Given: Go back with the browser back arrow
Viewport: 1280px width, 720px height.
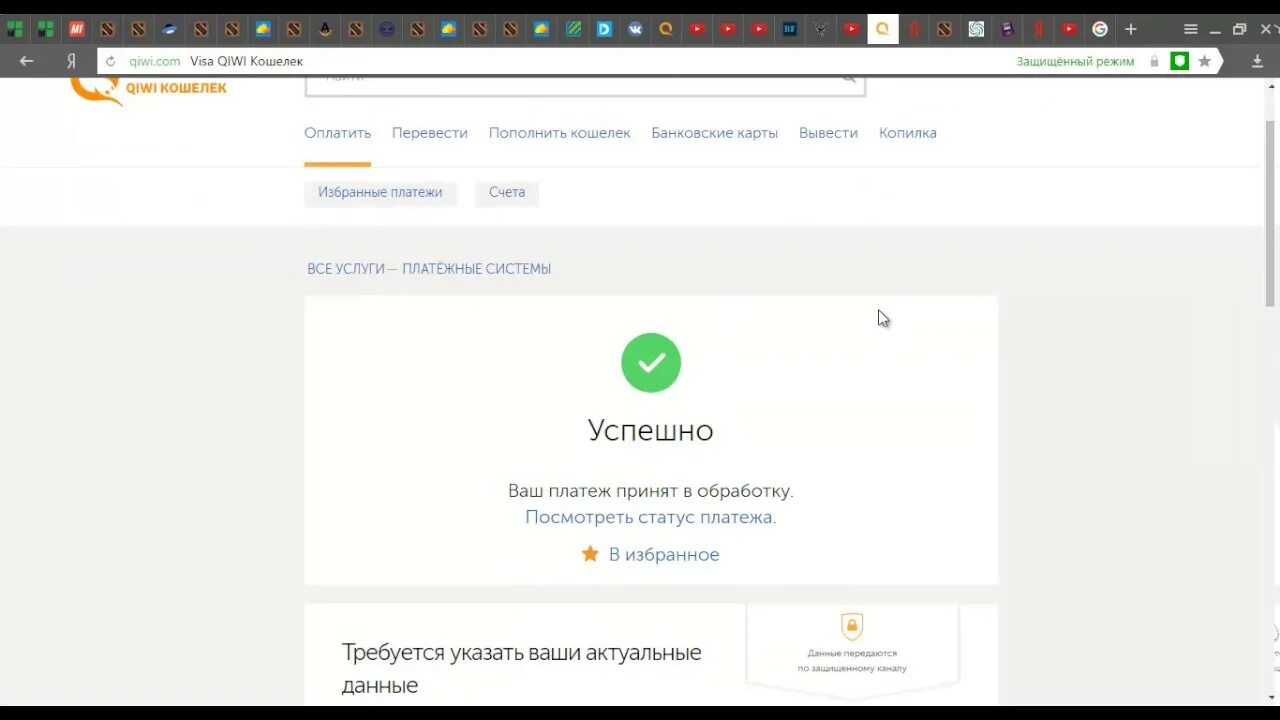Looking at the screenshot, I should 26,61.
